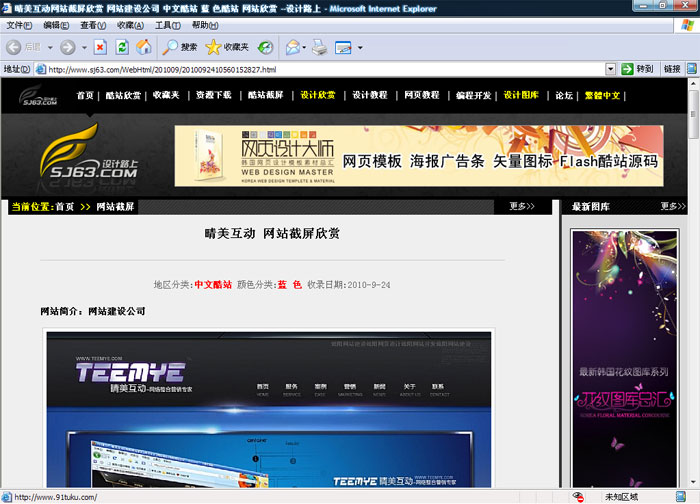Open 酷站欣赏 navigation link
The height and width of the screenshot is (504, 700).
(x=123, y=96)
